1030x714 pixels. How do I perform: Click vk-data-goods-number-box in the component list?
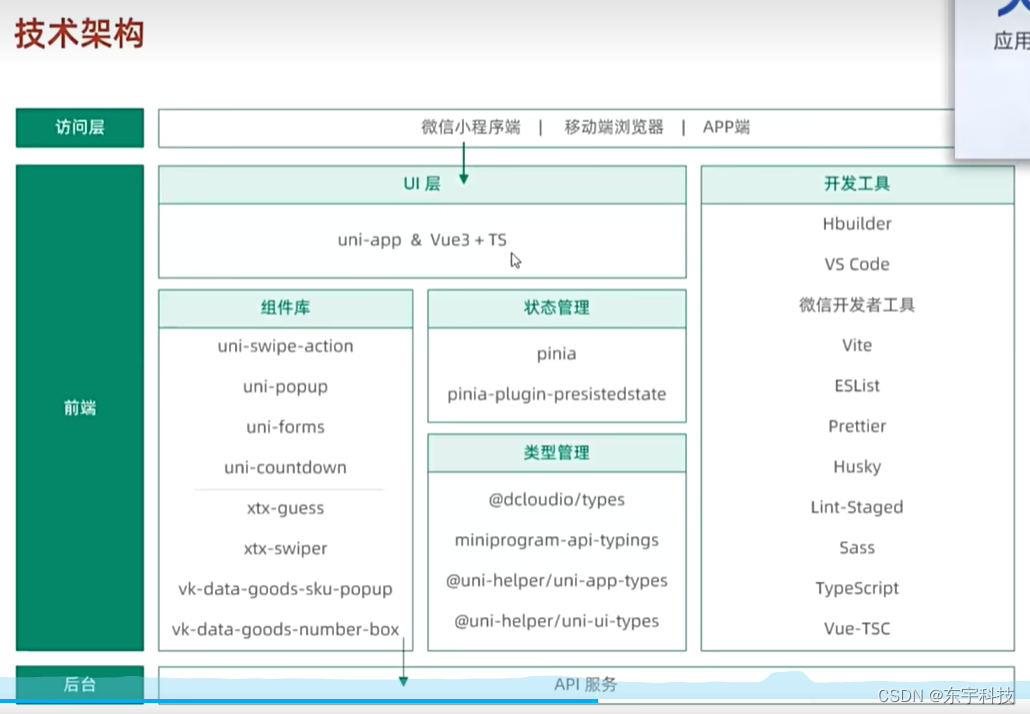click(x=286, y=629)
